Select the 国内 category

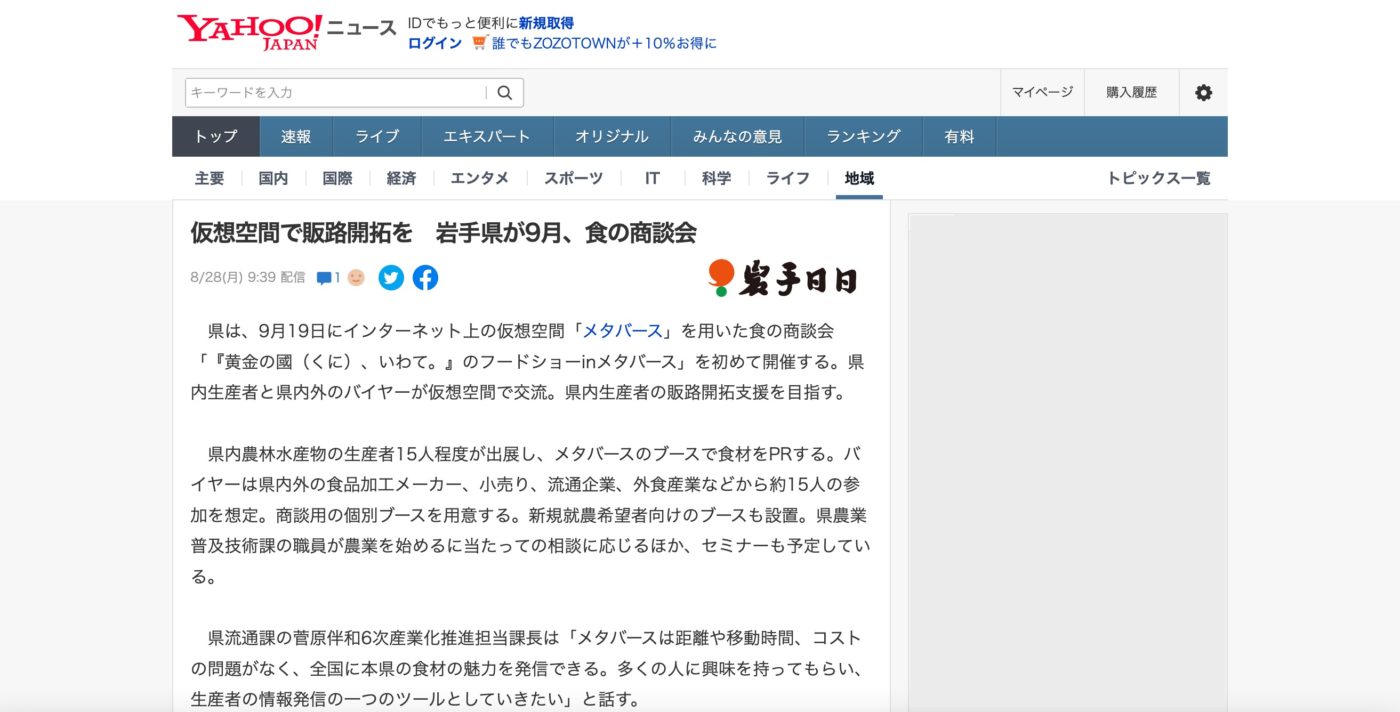(273, 178)
